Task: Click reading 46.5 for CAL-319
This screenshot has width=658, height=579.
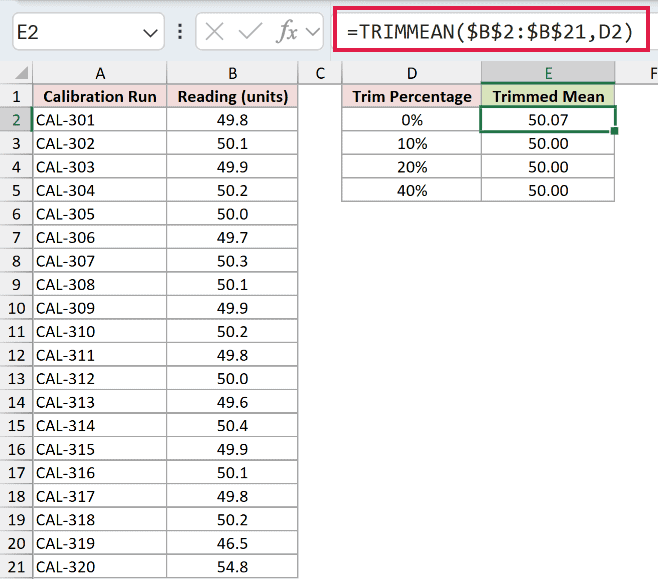Action: coord(232,543)
